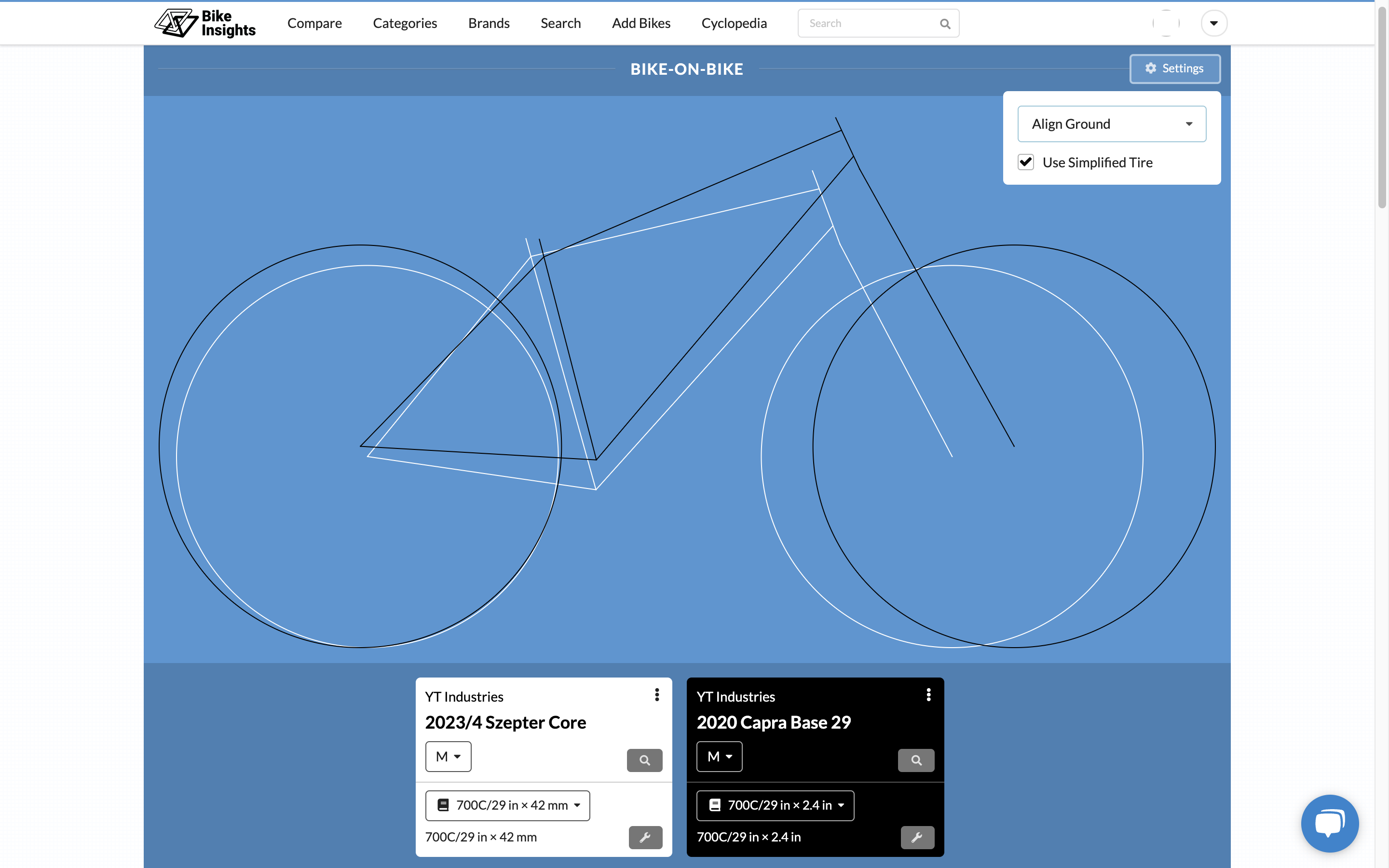Viewport: 1389px width, 868px height.
Task: Open the chat support bubble
Action: (x=1329, y=823)
